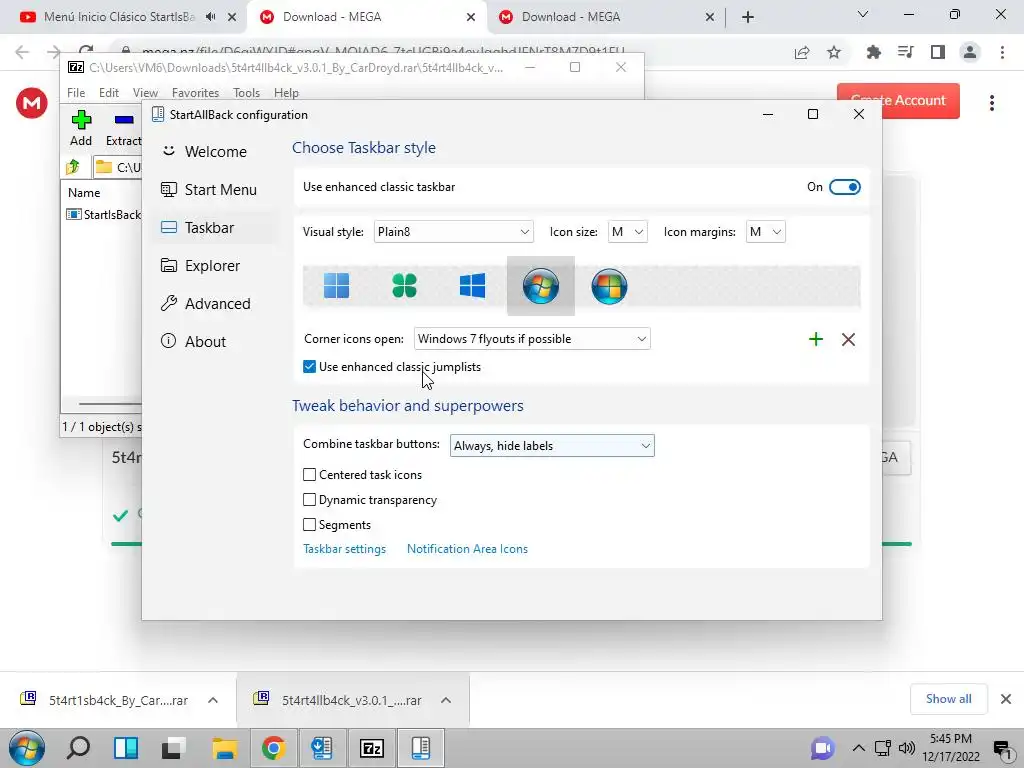Open File Explorer from the taskbar
This screenshot has width=1024, height=768.
224,748
